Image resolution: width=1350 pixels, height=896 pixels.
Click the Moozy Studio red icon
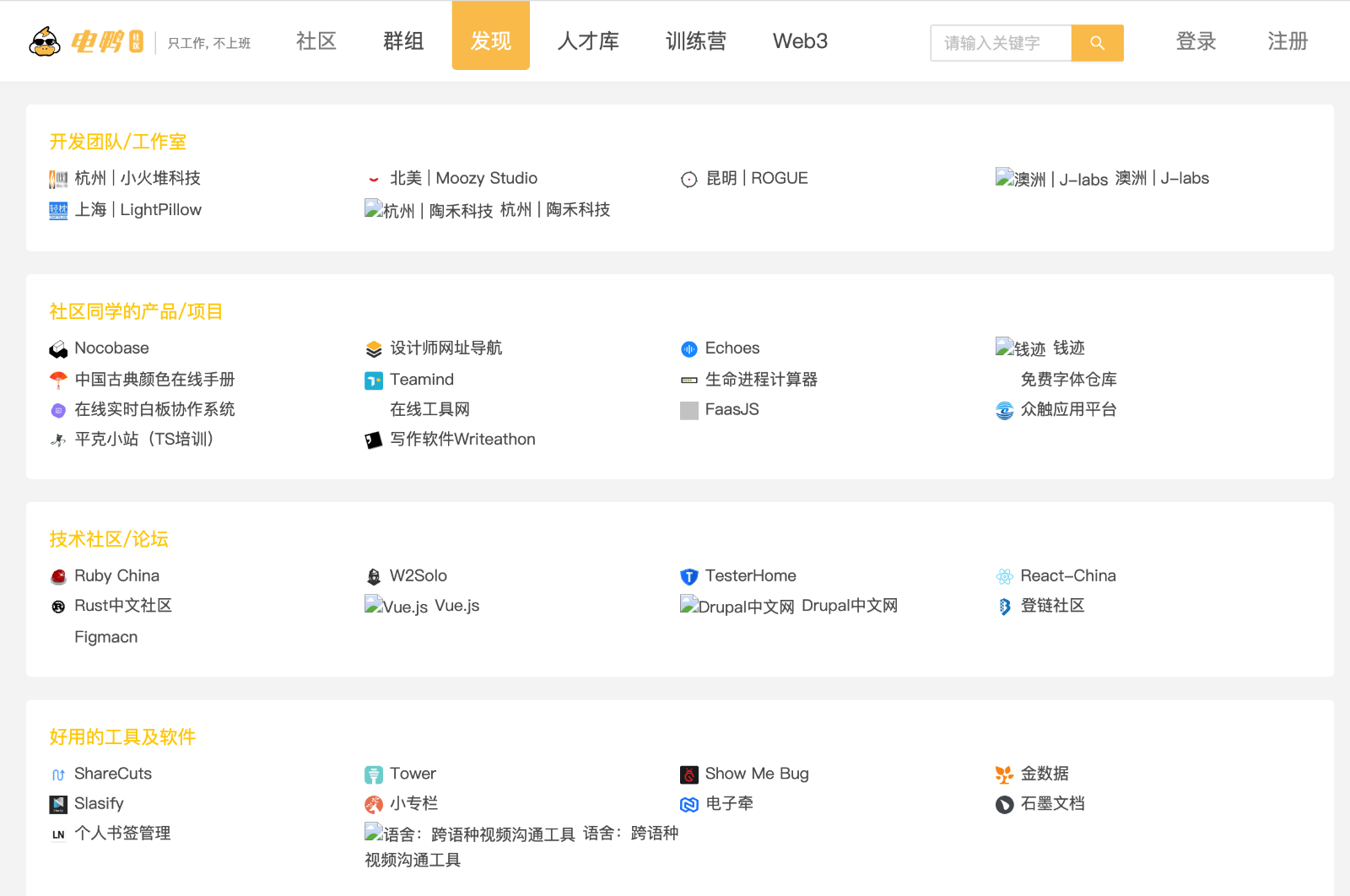click(x=374, y=179)
